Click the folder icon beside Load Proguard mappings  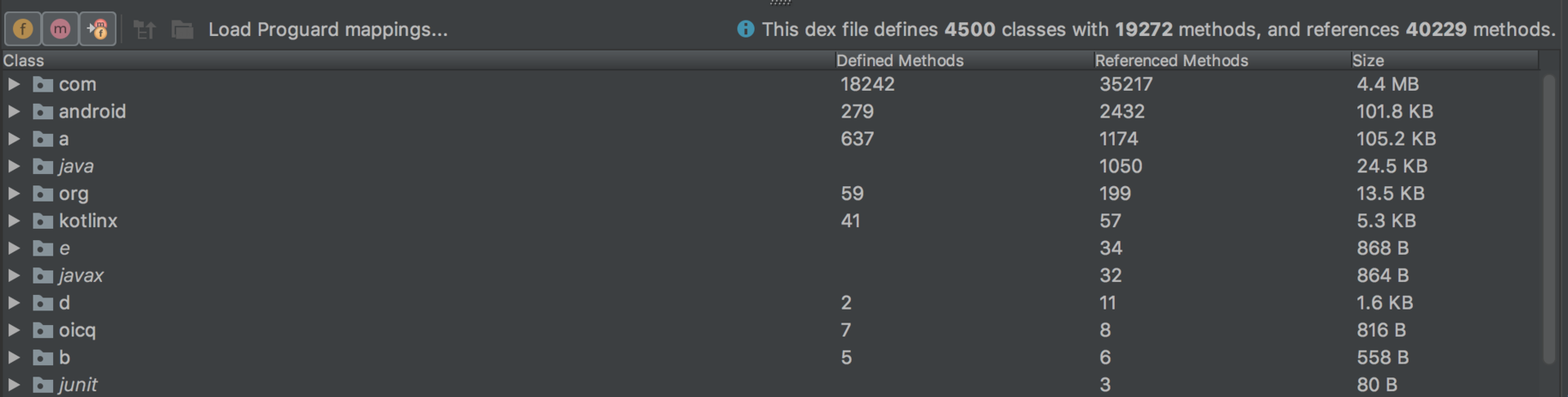coord(182,30)
